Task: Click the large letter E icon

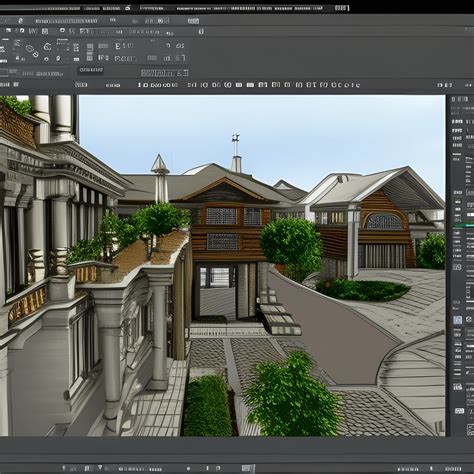Action: (118, 46)
